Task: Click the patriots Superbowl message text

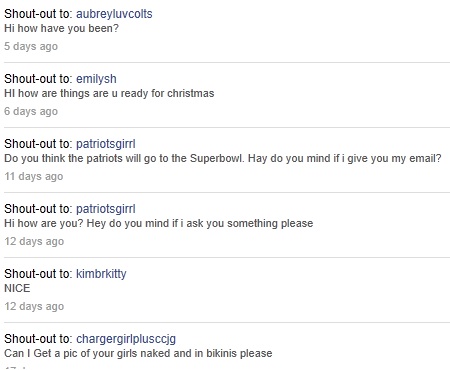Action: click(223, 158)
